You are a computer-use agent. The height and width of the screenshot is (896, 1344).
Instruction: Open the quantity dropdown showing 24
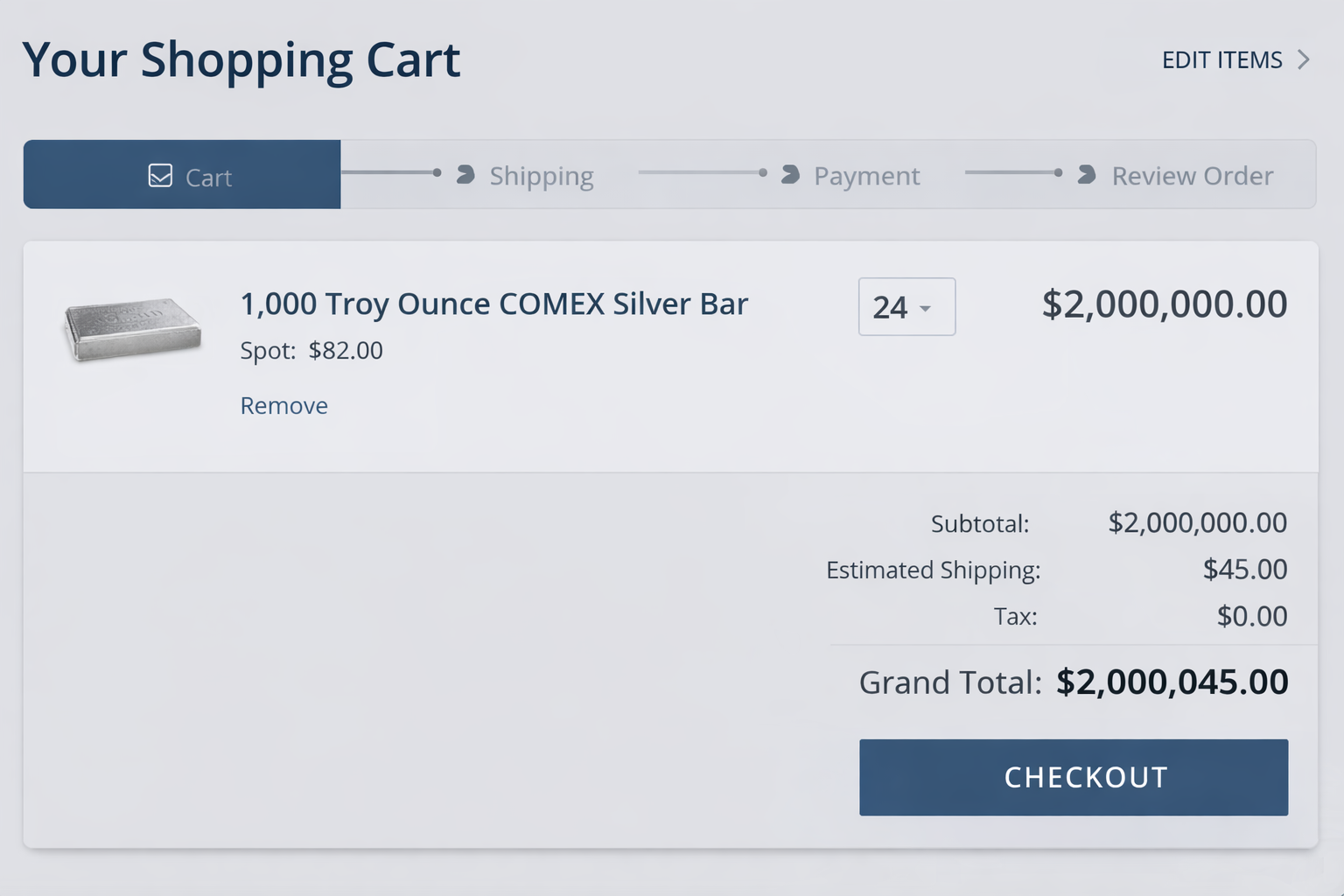click(x=906, y=307)
